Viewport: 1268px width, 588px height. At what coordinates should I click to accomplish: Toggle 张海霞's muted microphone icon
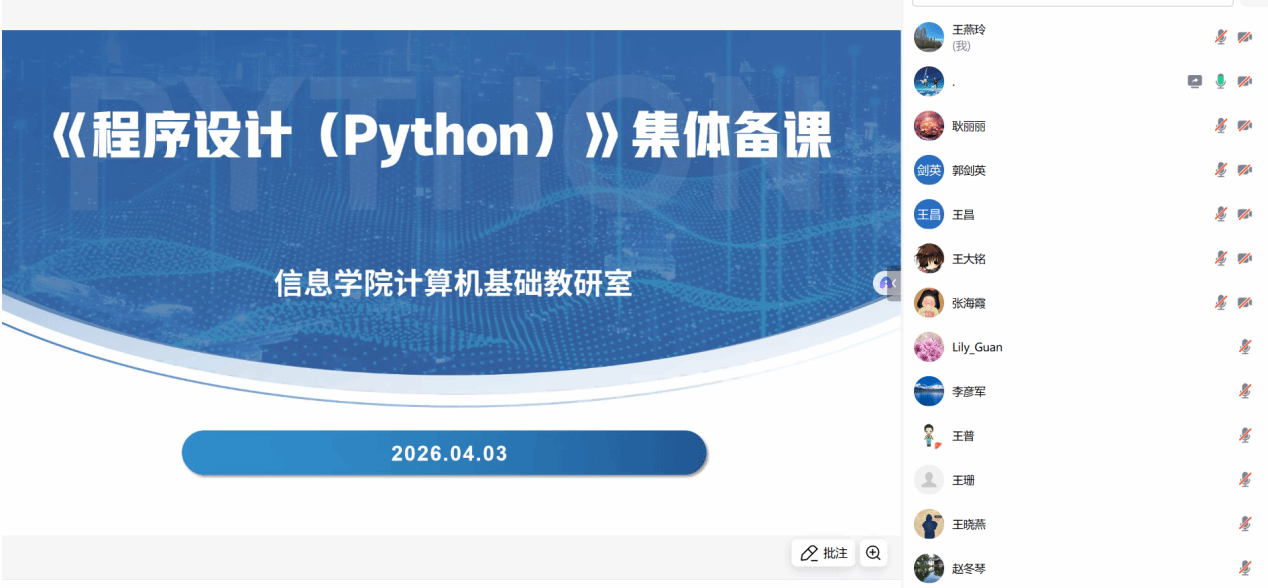click(x=1220, y=302)
